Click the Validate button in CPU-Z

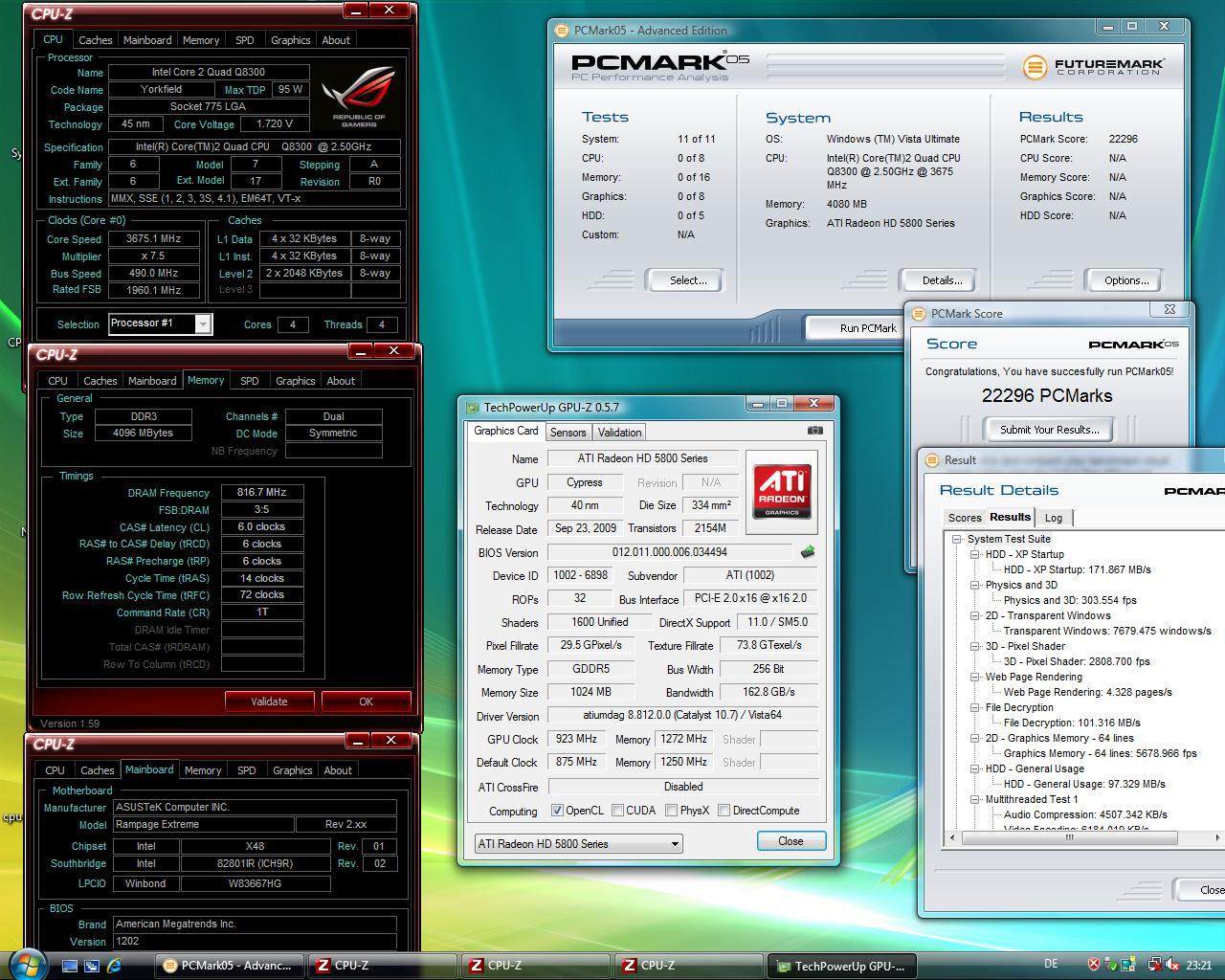(x=269, y=702)
